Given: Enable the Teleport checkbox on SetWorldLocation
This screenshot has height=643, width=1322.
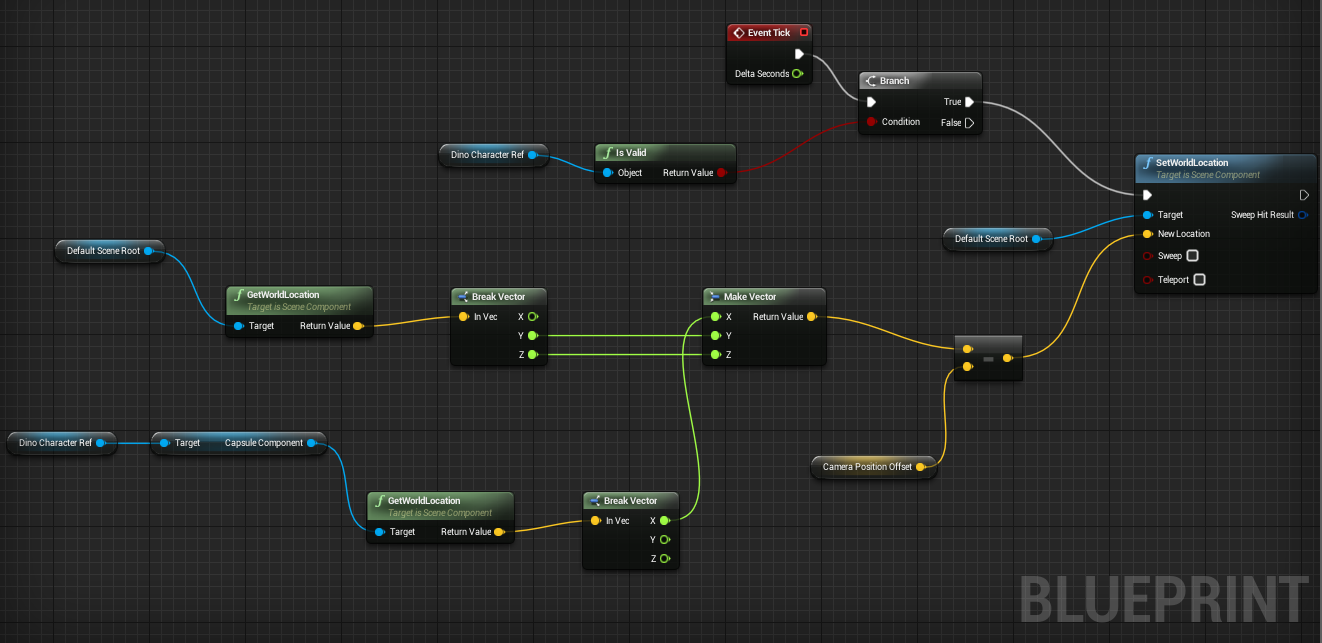Looking at the screenshot, I should coord(1200,280).
